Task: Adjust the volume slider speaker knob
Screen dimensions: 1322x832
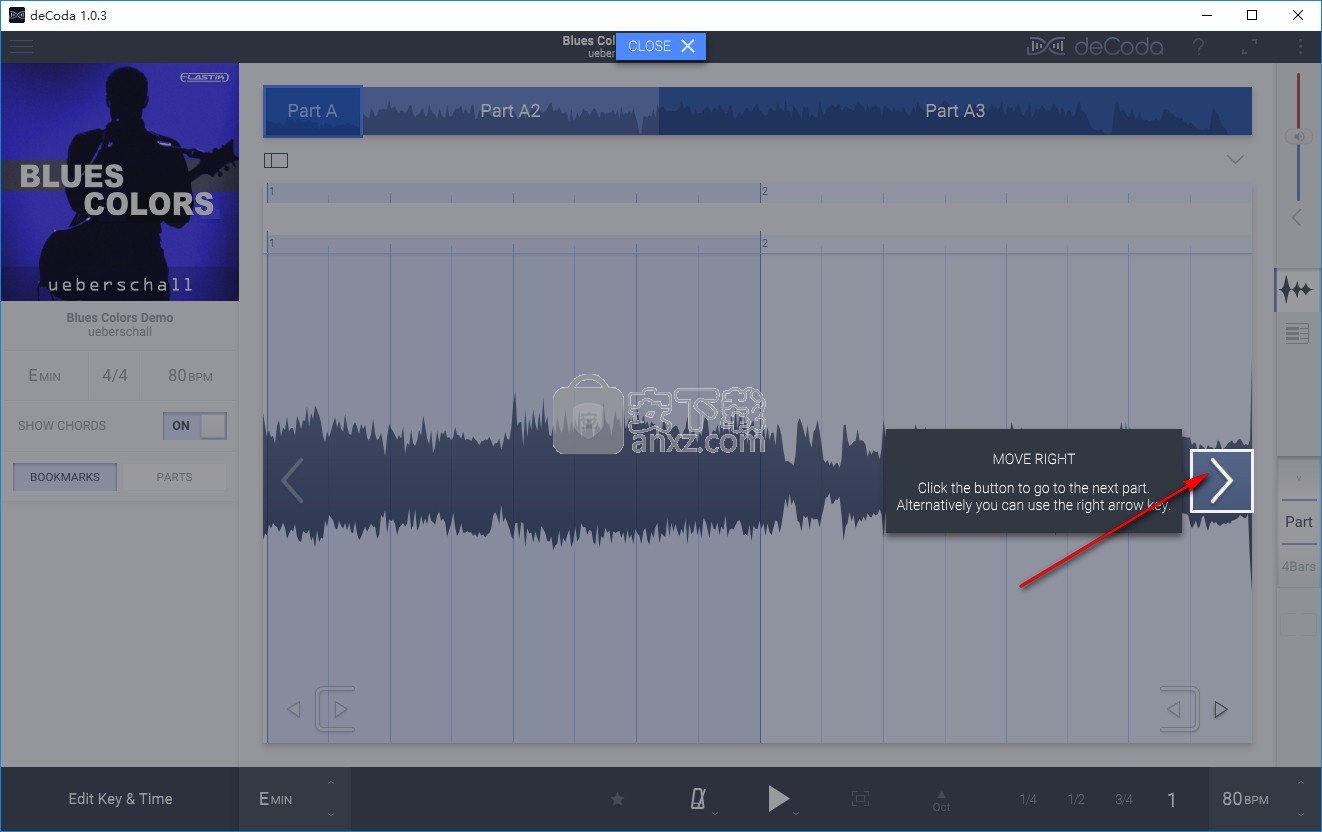Action: click(1298, 136)
